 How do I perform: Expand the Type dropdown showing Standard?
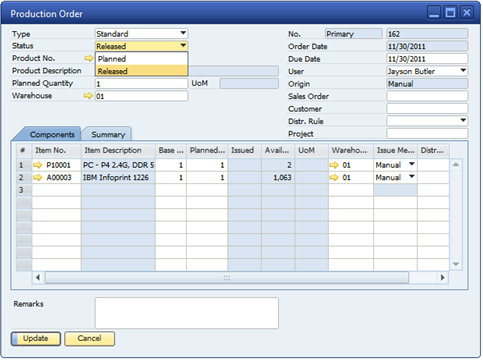pos(183,33)
